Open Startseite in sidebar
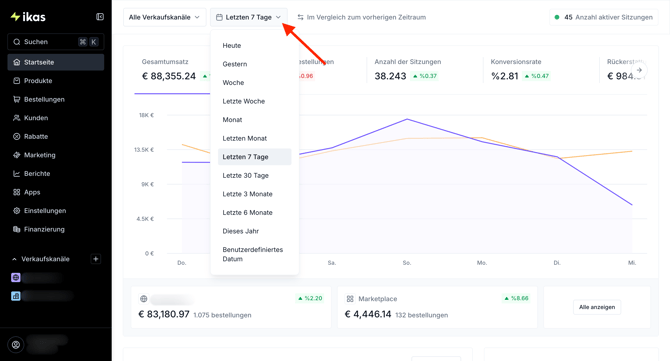The image size is (670, 361). [x=56, y=62]
